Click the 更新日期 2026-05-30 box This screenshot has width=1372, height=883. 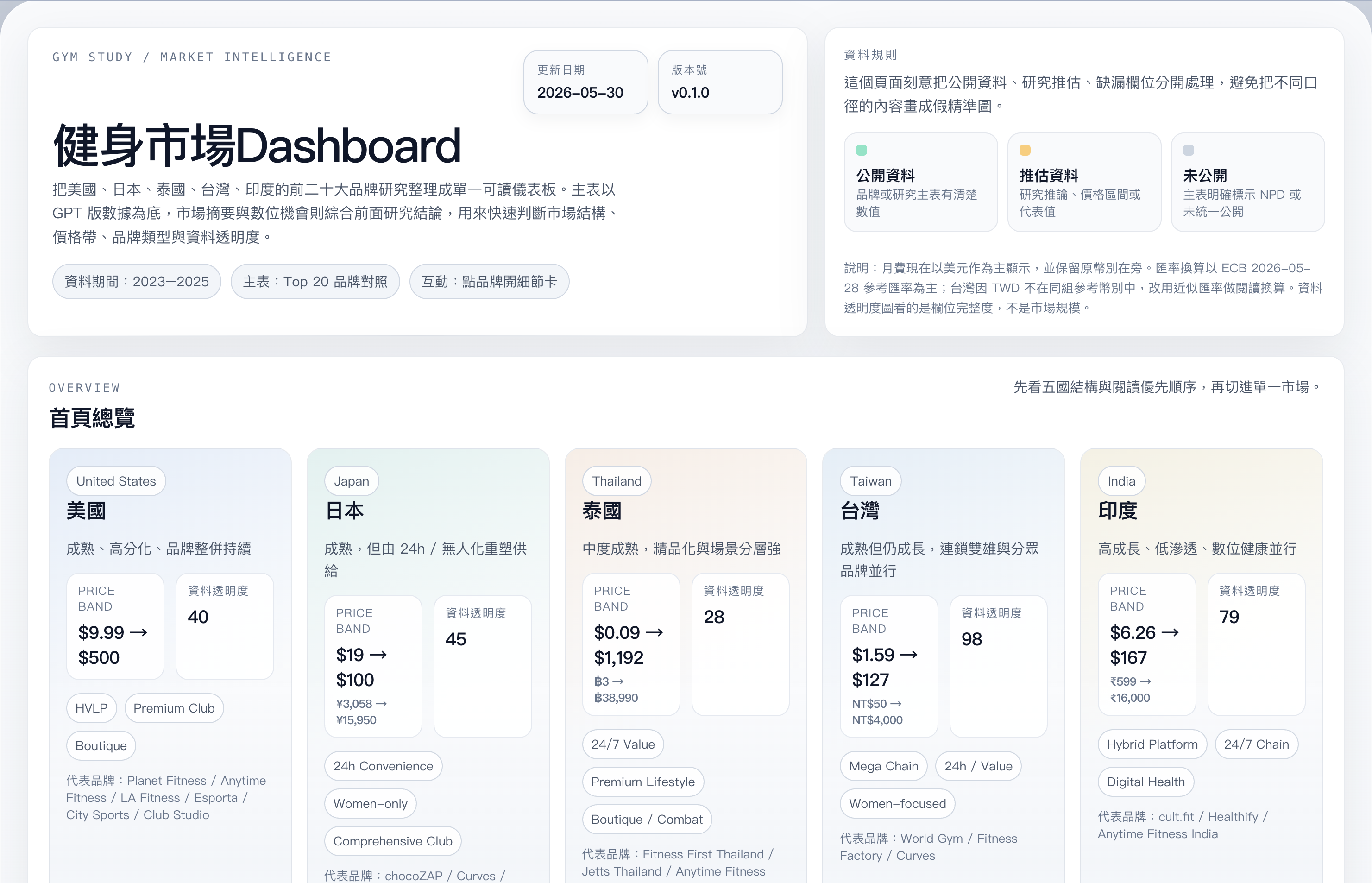point(585,82)
